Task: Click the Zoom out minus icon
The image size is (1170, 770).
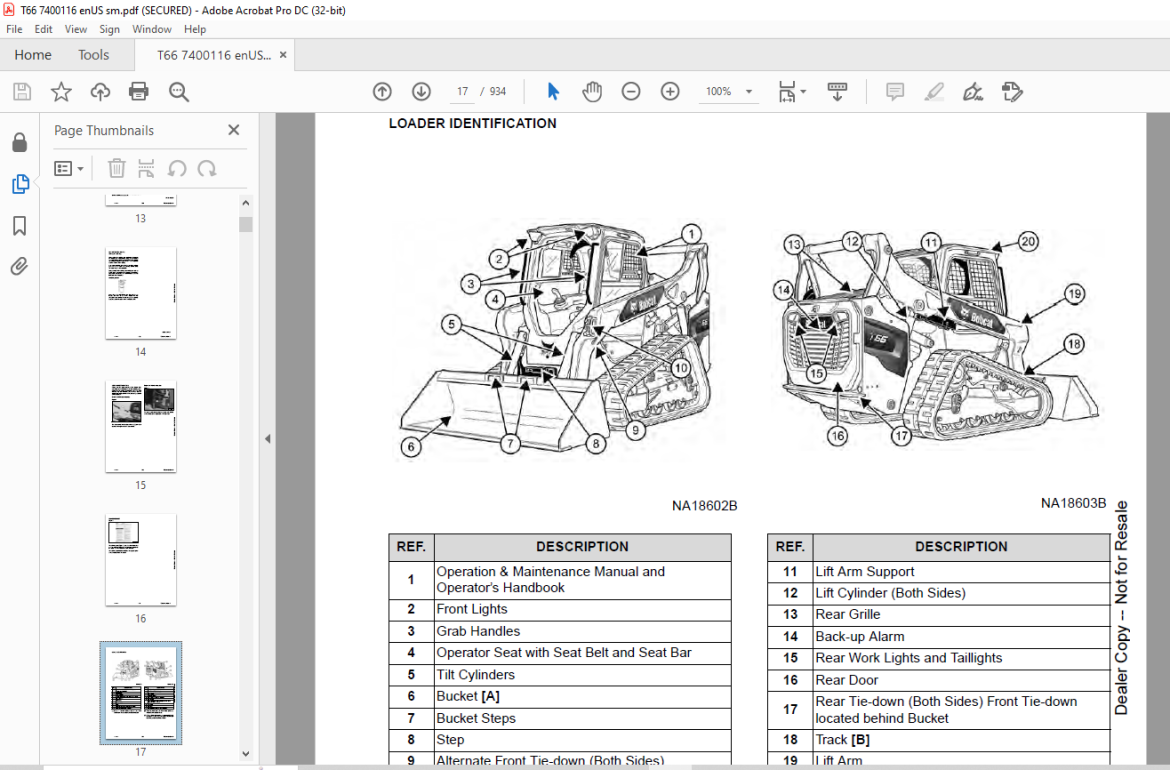Action: coord(631,92)
